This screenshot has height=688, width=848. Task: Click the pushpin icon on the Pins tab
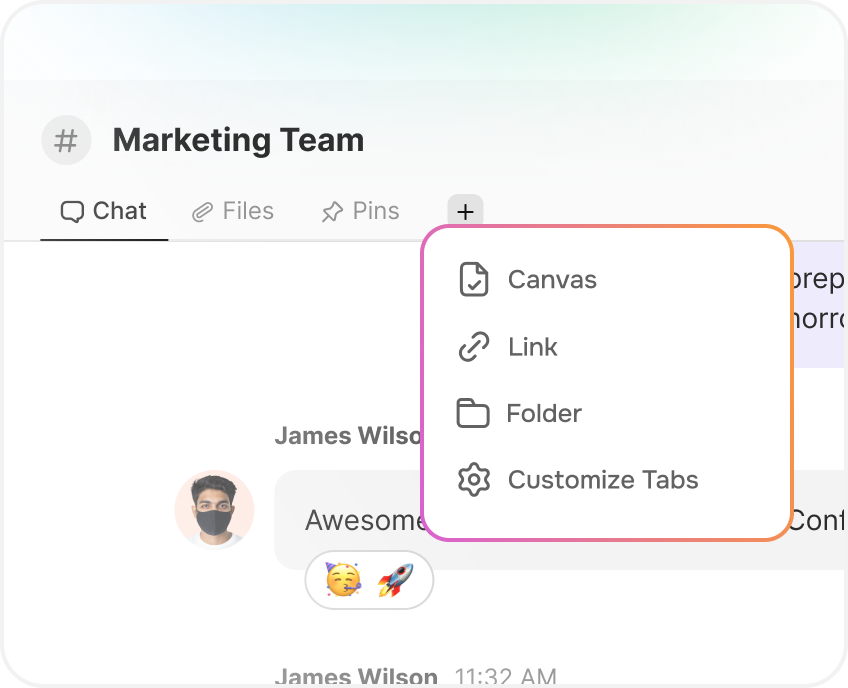coord(332,212)
